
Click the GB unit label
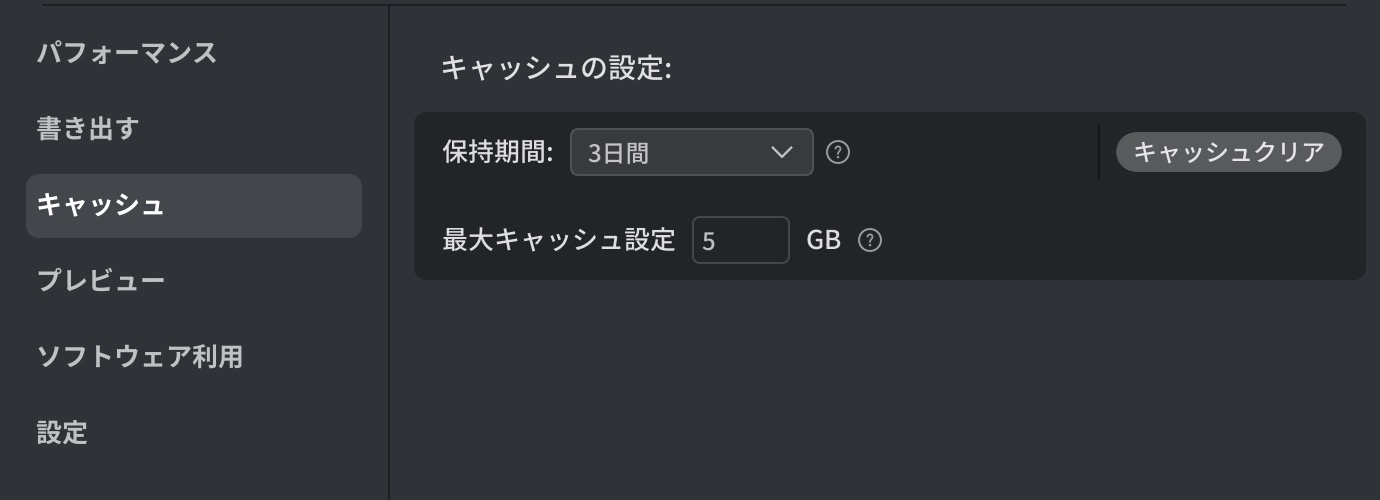click(x=824, y=241)
